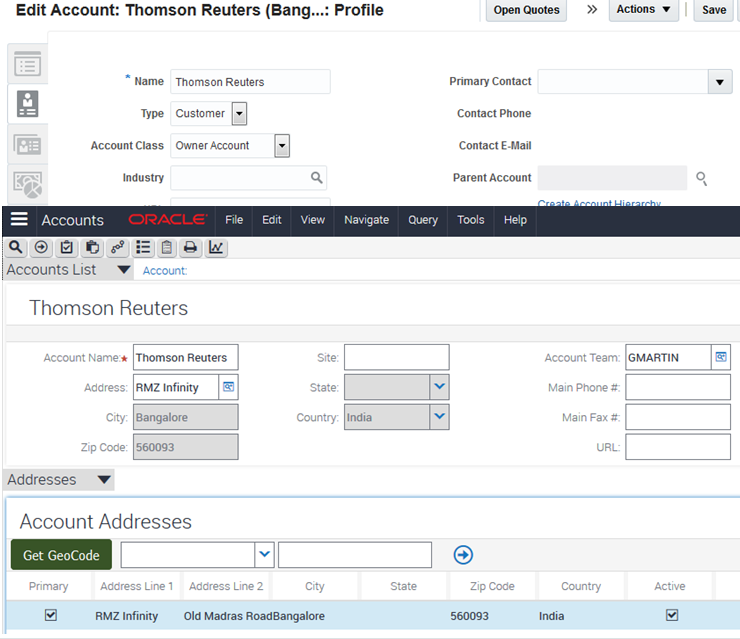Click the Industry input field
Screen dimensions: 740x639
248,178
